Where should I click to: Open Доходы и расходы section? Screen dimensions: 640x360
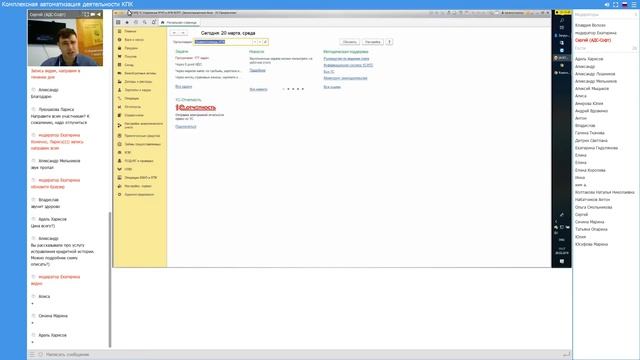(138, 82)
